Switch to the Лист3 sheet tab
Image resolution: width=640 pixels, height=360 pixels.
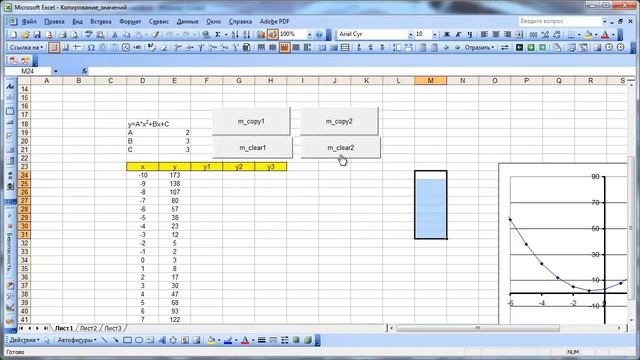tap(113, 328)
